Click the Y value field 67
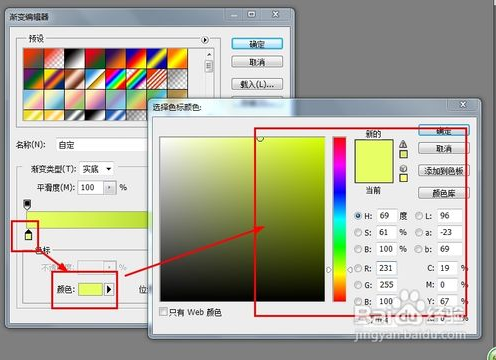Viewport: 496px width, 360px height. click(x=448, y=301)
